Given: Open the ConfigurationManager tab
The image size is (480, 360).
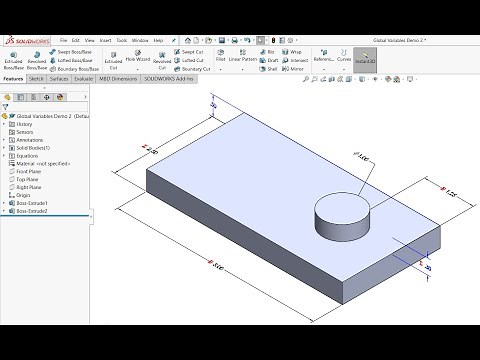Looking at the screenshot, I should (34, 97).
